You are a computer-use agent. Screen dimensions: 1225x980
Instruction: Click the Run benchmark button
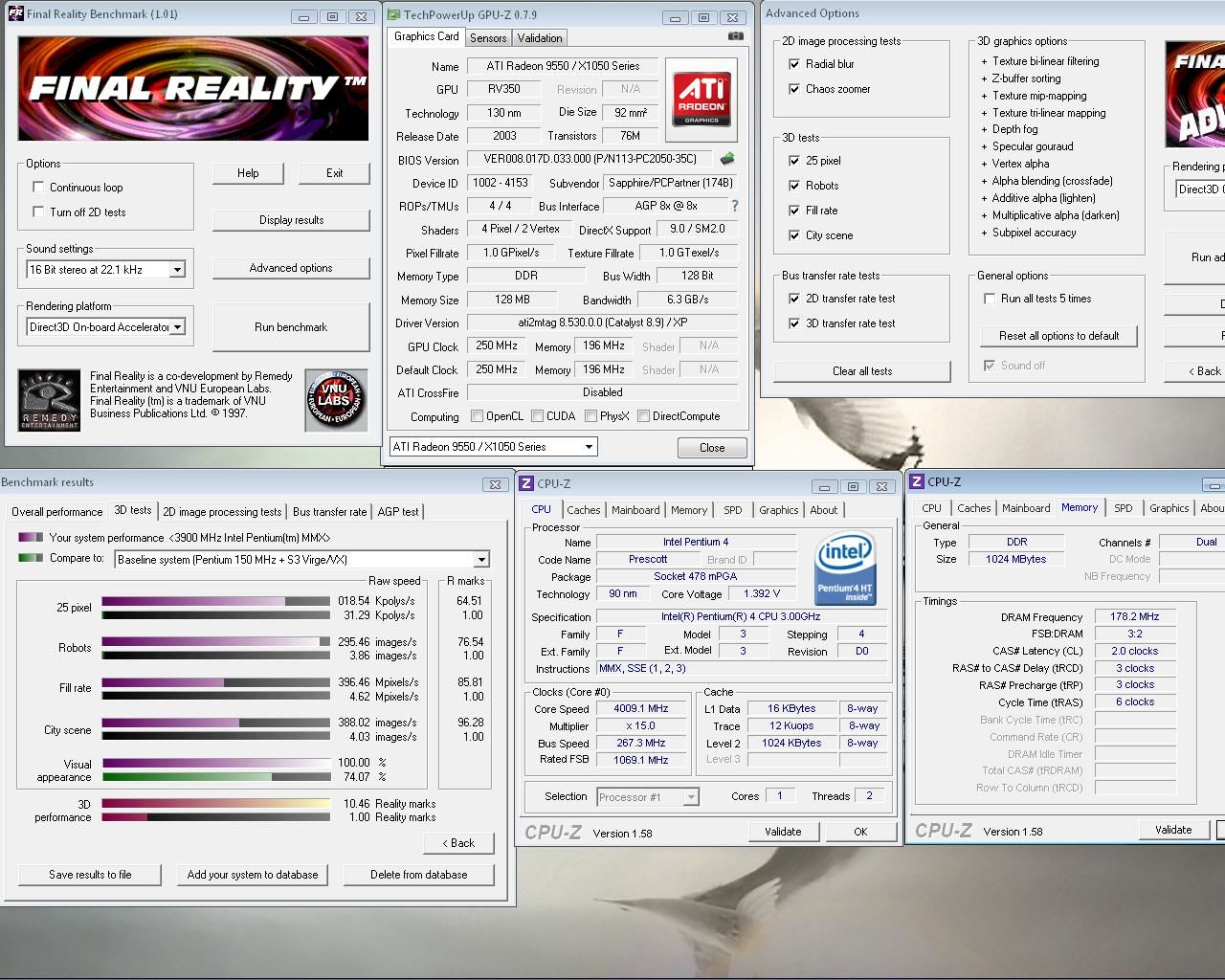tap(291, 327)
